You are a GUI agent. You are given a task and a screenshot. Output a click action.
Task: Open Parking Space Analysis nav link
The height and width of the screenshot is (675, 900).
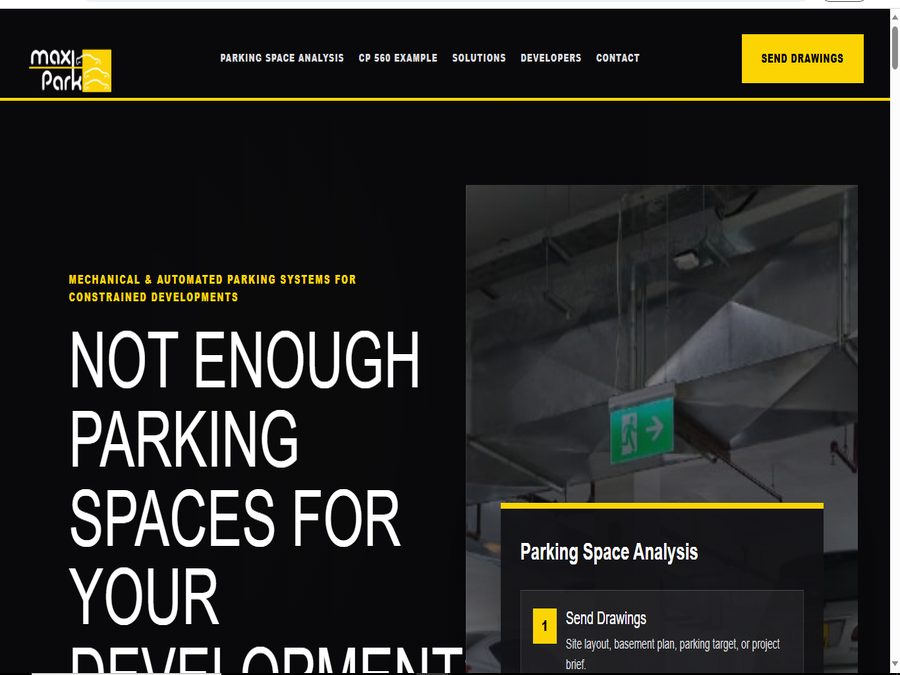282,58
